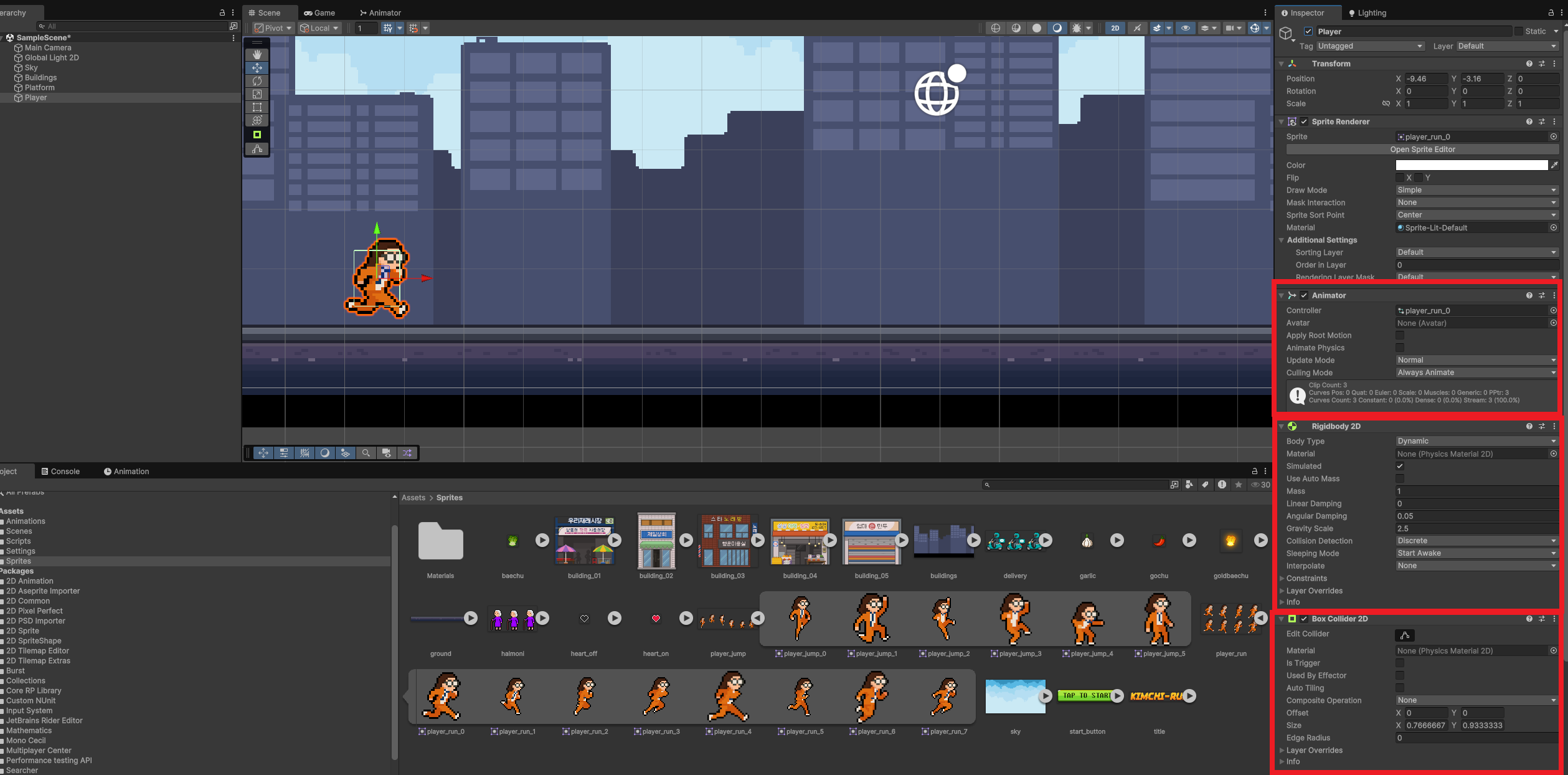This screenshot has width=1568, height=775.
Task: Select the Rect transform tool
Action: tap(257, 107)
